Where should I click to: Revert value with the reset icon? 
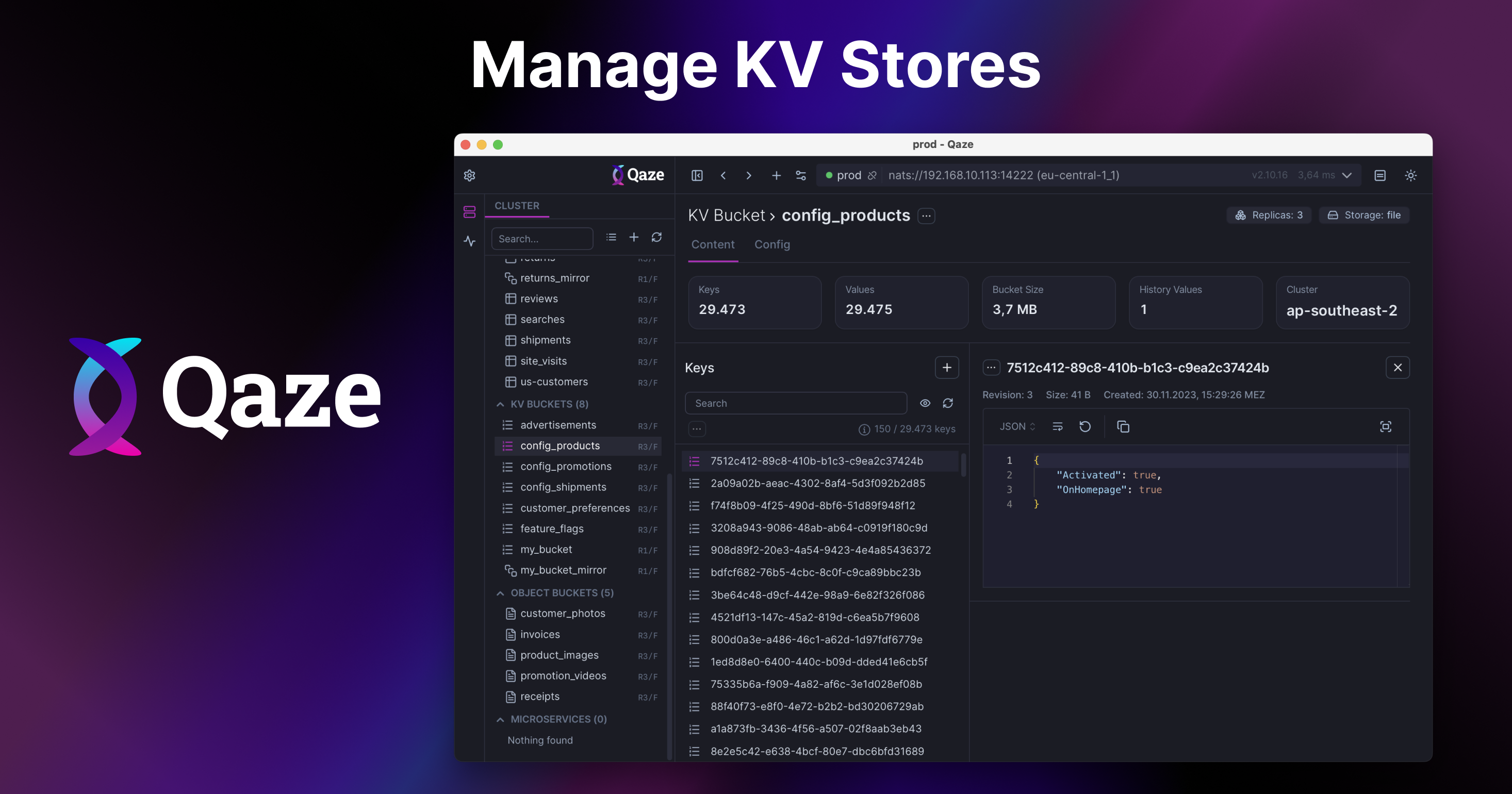[1086, 426]
